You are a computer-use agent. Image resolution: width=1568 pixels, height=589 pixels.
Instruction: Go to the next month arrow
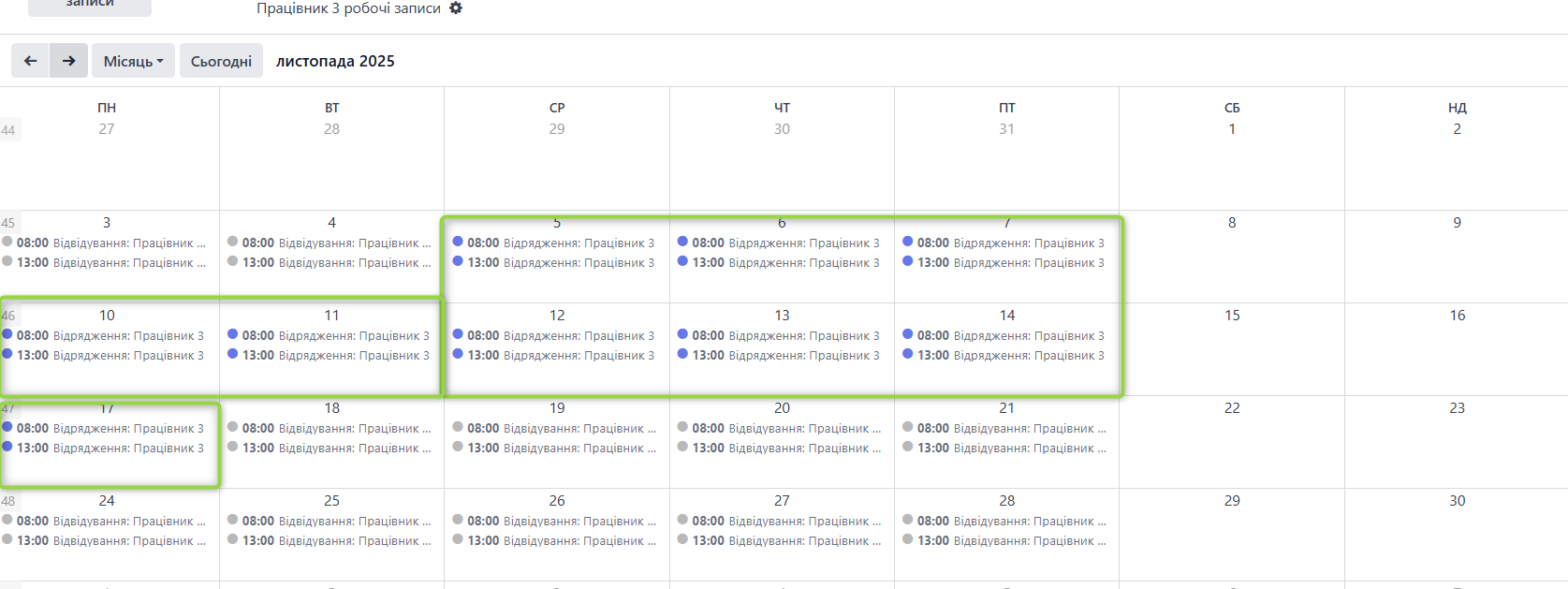[x=69, y=61]
